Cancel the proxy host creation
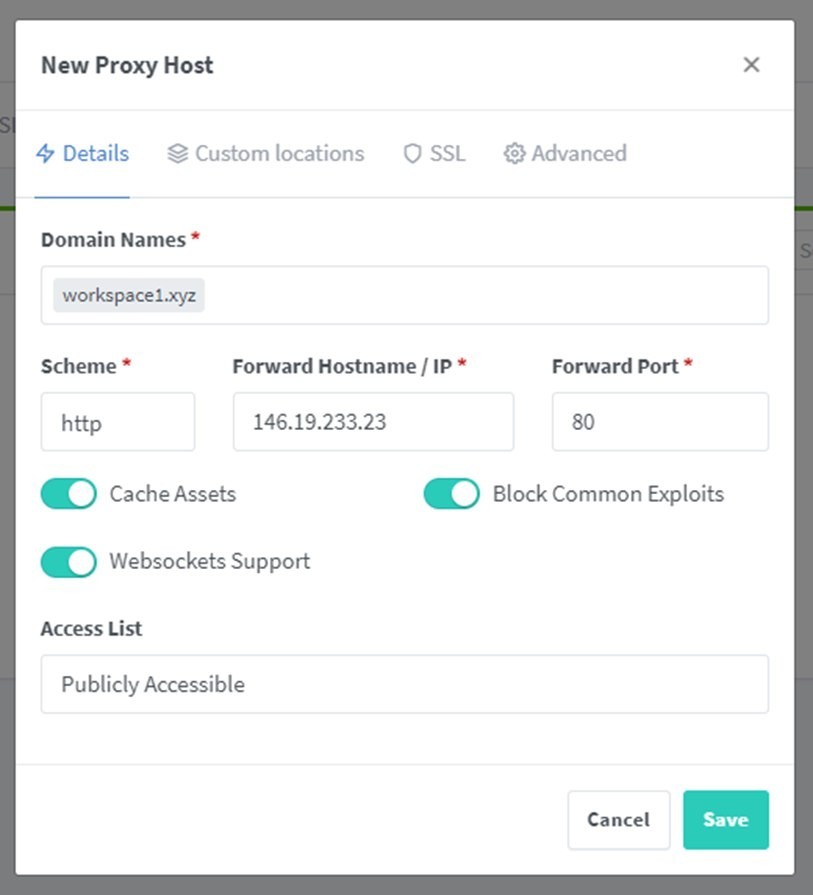The image size is (813, 895). click(x=619, y=820)
